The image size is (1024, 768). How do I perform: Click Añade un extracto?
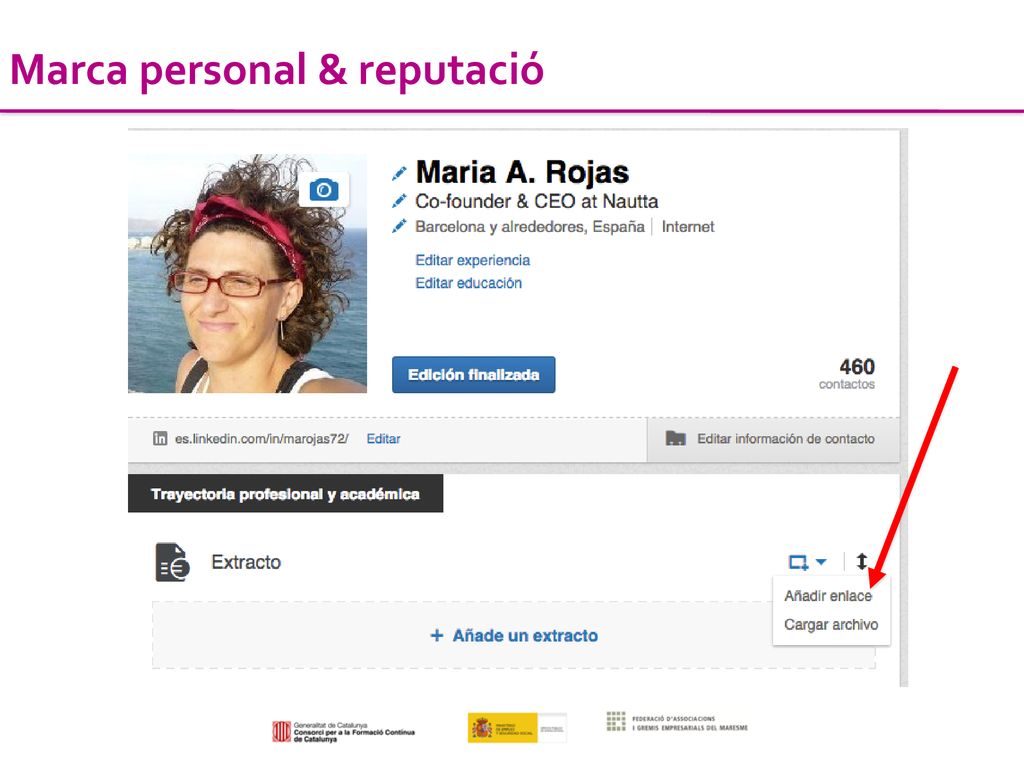pos(514,635)
